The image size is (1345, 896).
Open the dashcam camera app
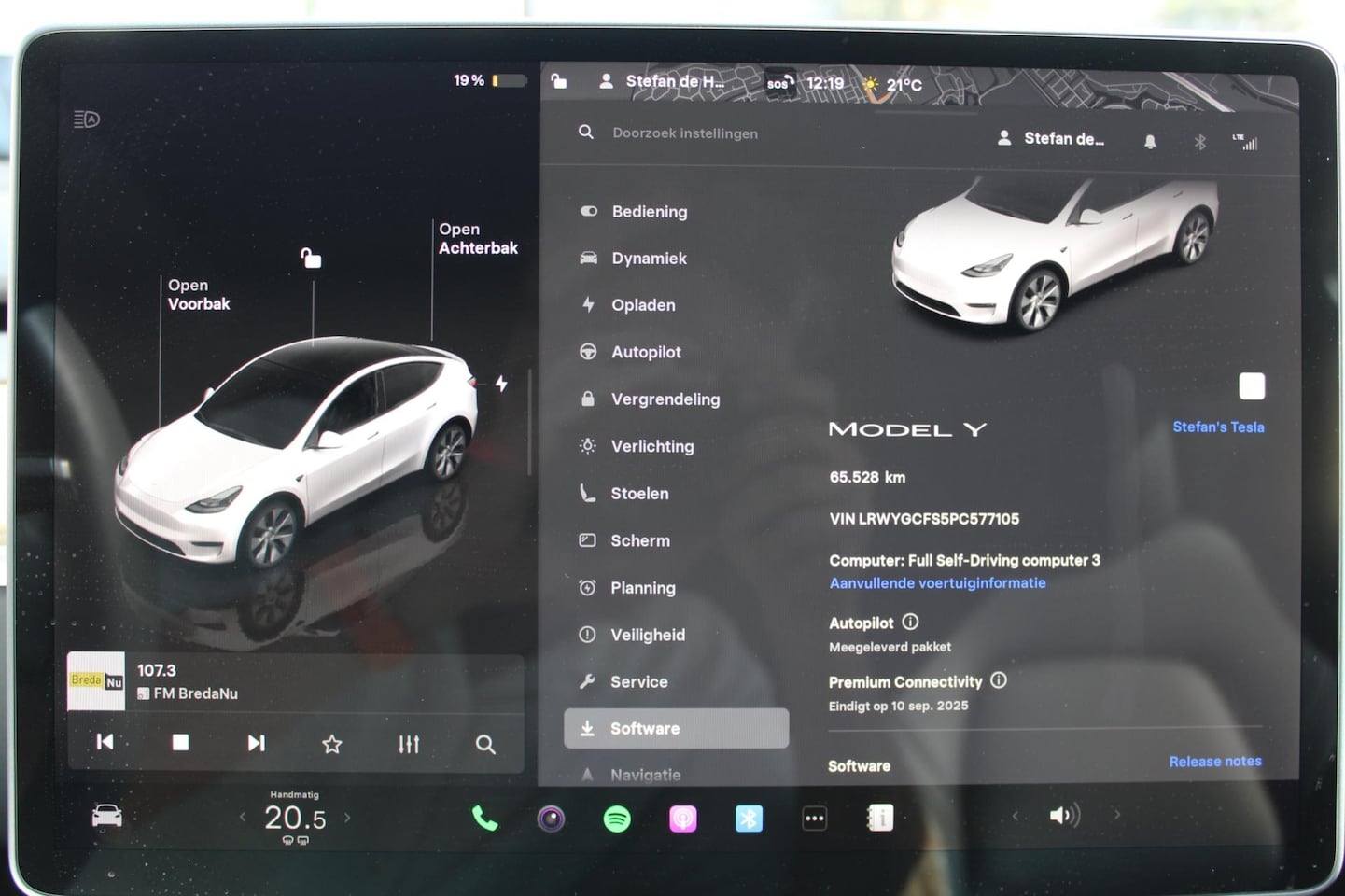click(551, 819)
